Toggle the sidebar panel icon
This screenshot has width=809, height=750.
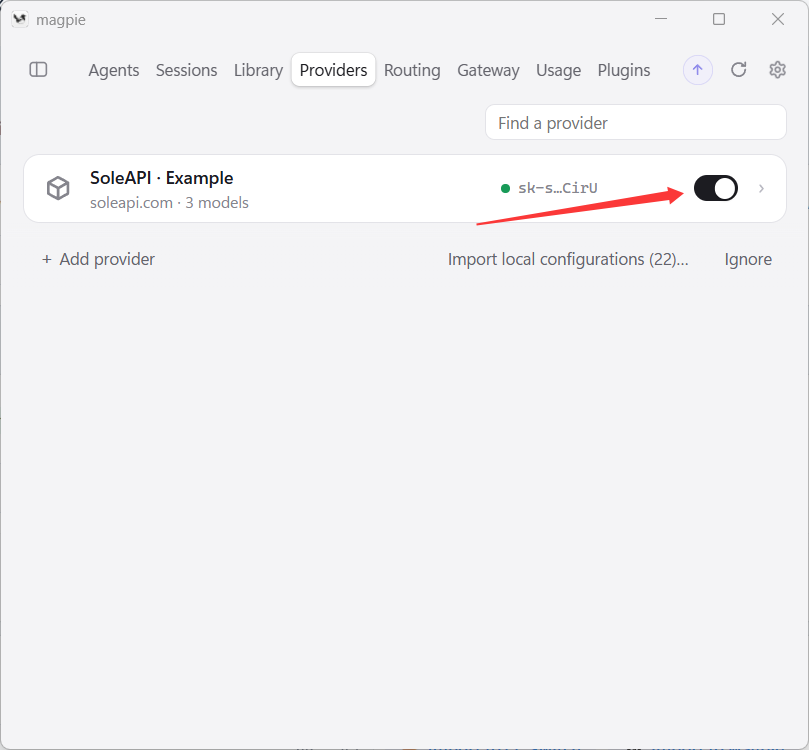point(38,70)
